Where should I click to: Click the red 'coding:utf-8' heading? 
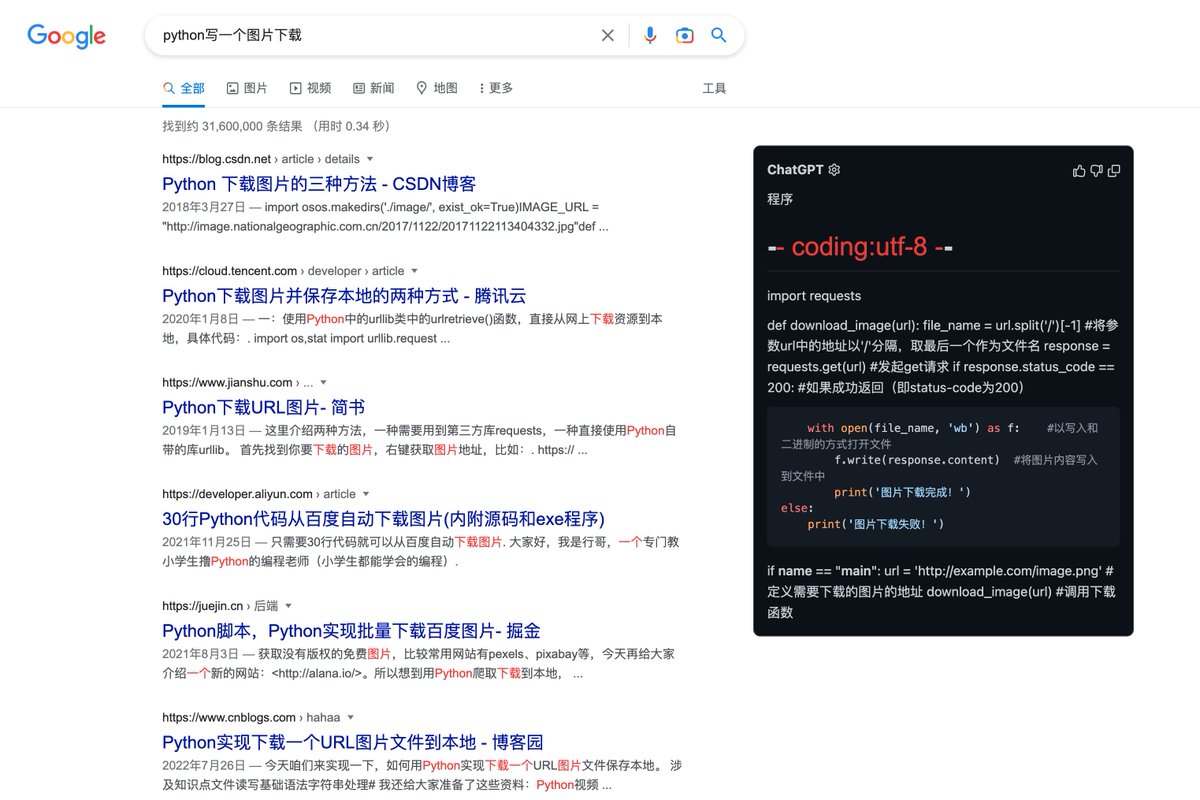[860, 247]
